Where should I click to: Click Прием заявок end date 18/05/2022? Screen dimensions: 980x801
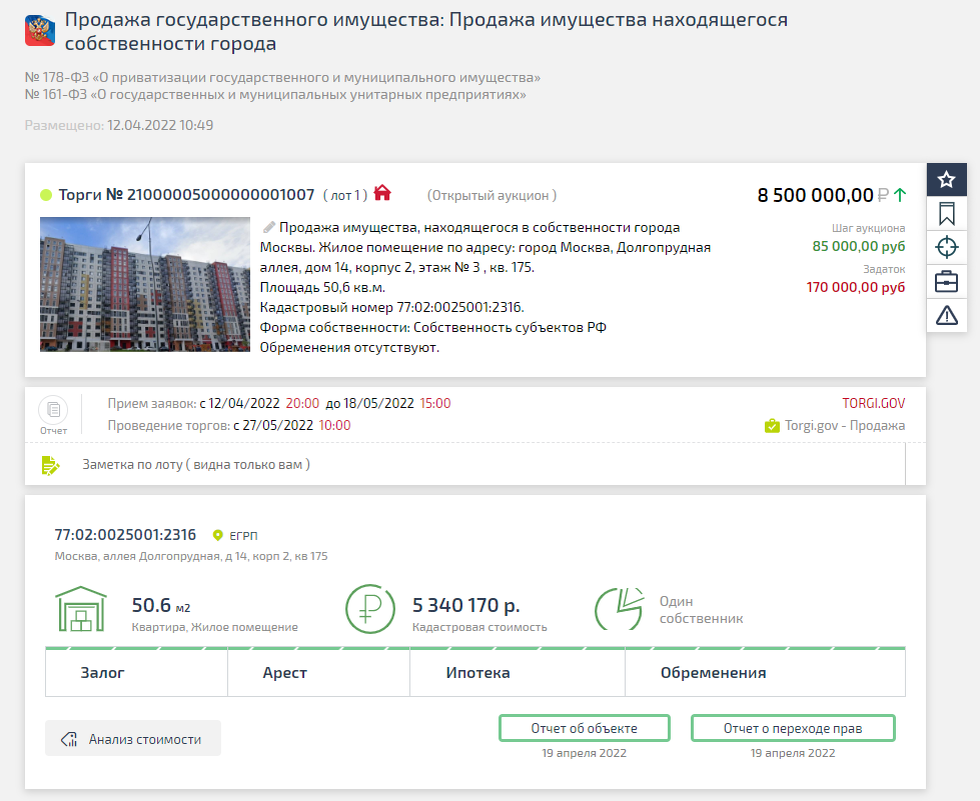coord(379,404)
